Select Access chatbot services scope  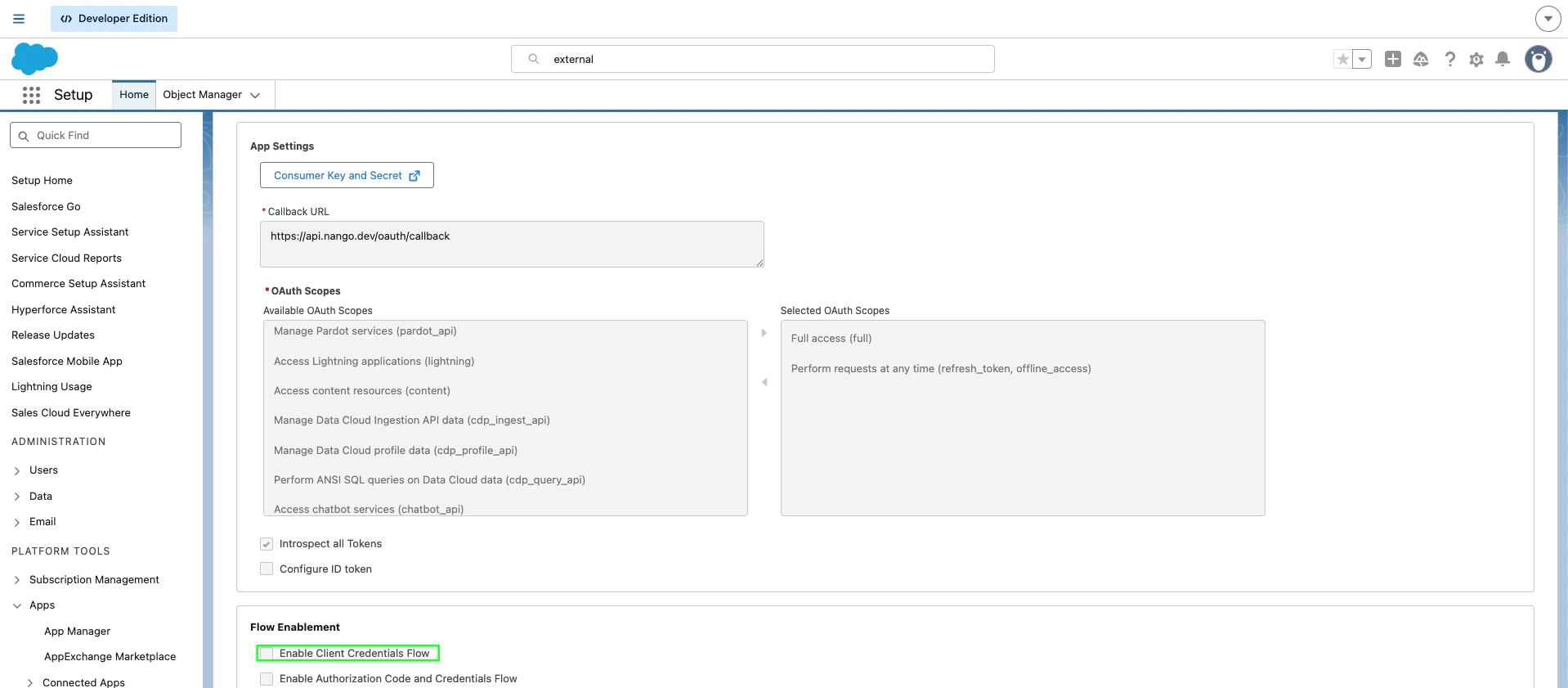click(369, 510)
